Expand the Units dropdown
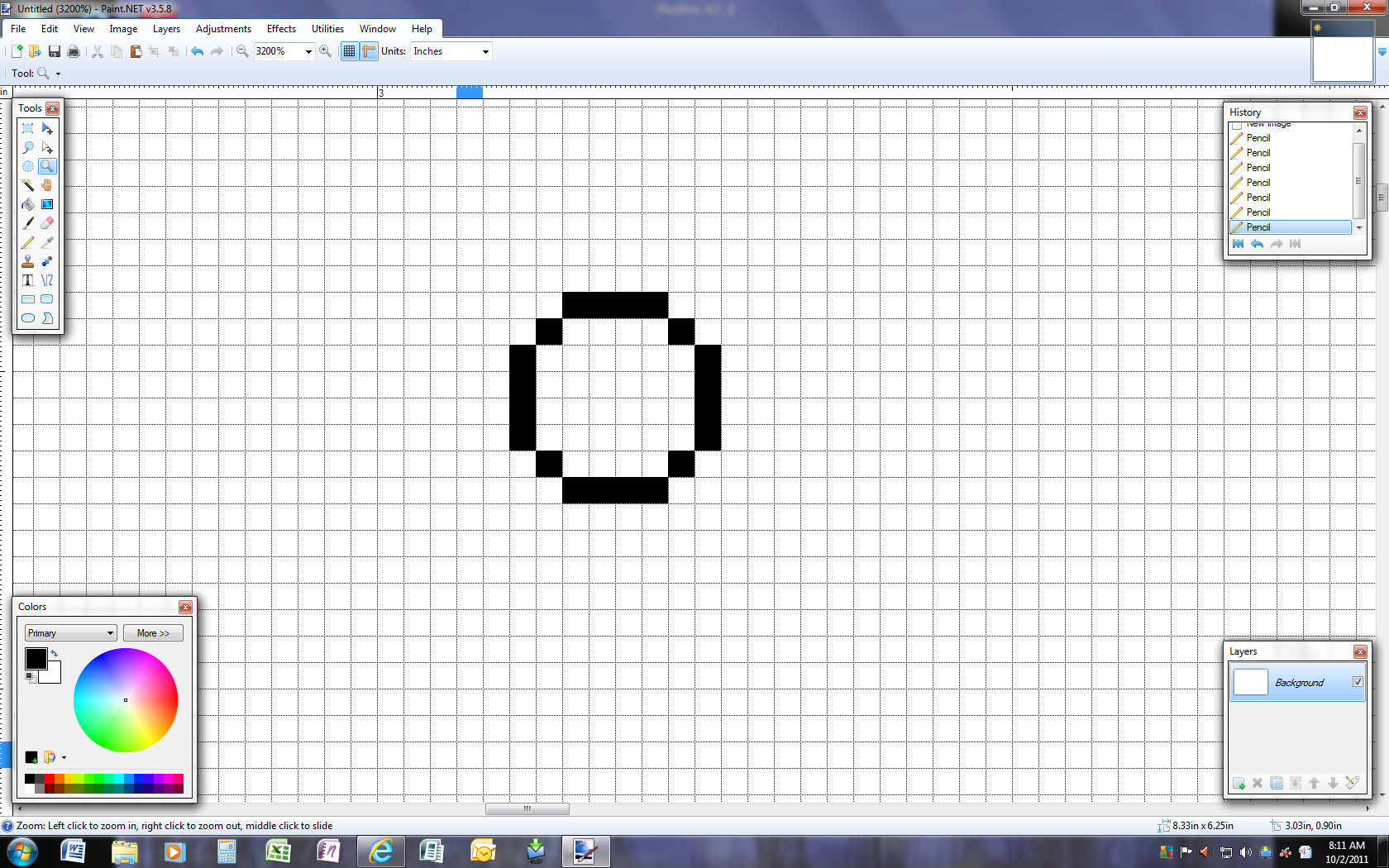1389x868 pixels. tap(485, 51)
